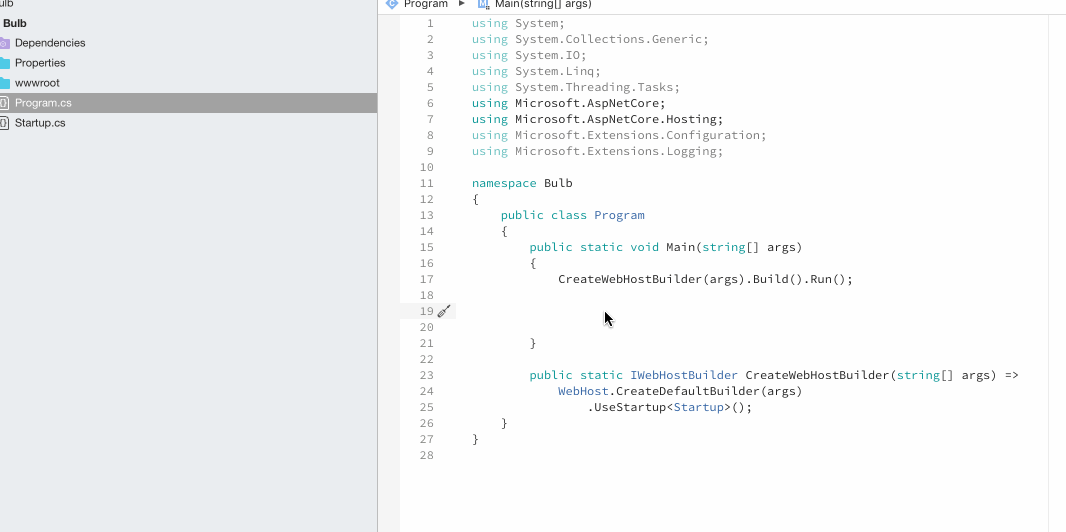Click the breadcrumb arrow after Program
The height and width of the screenshot is (532, 1066).
coord(462,4)
